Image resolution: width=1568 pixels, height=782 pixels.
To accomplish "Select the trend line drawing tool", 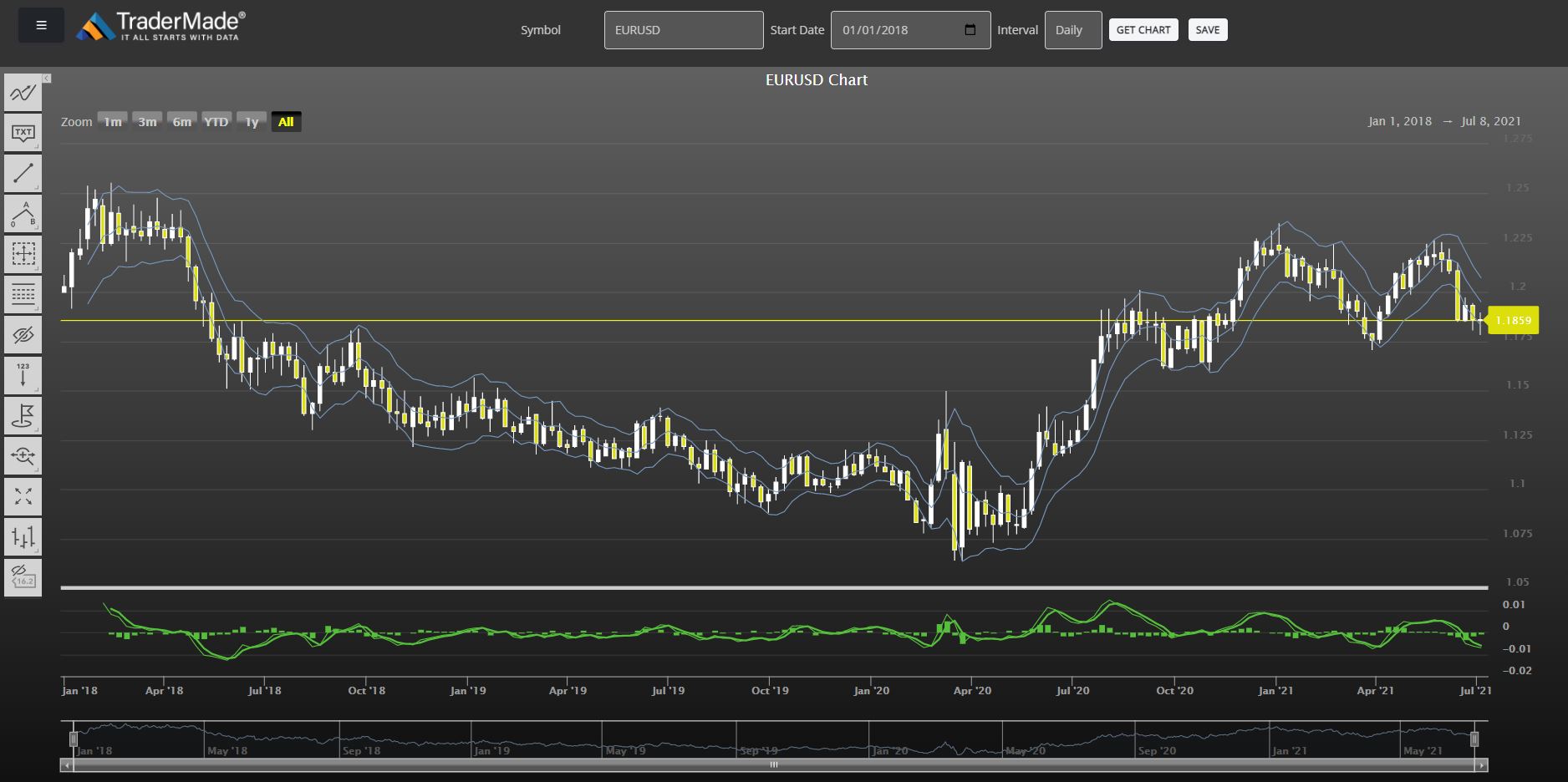I will [23, 173].
